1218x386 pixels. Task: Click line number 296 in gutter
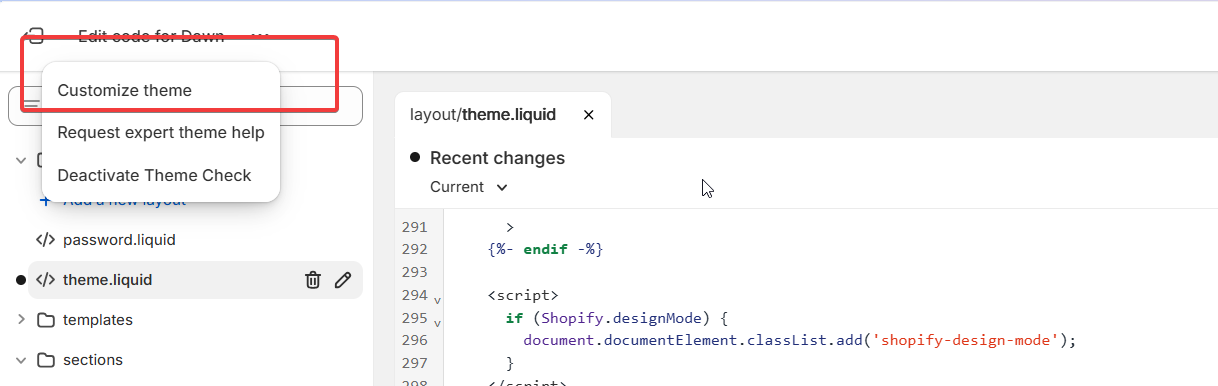[414, 340]
